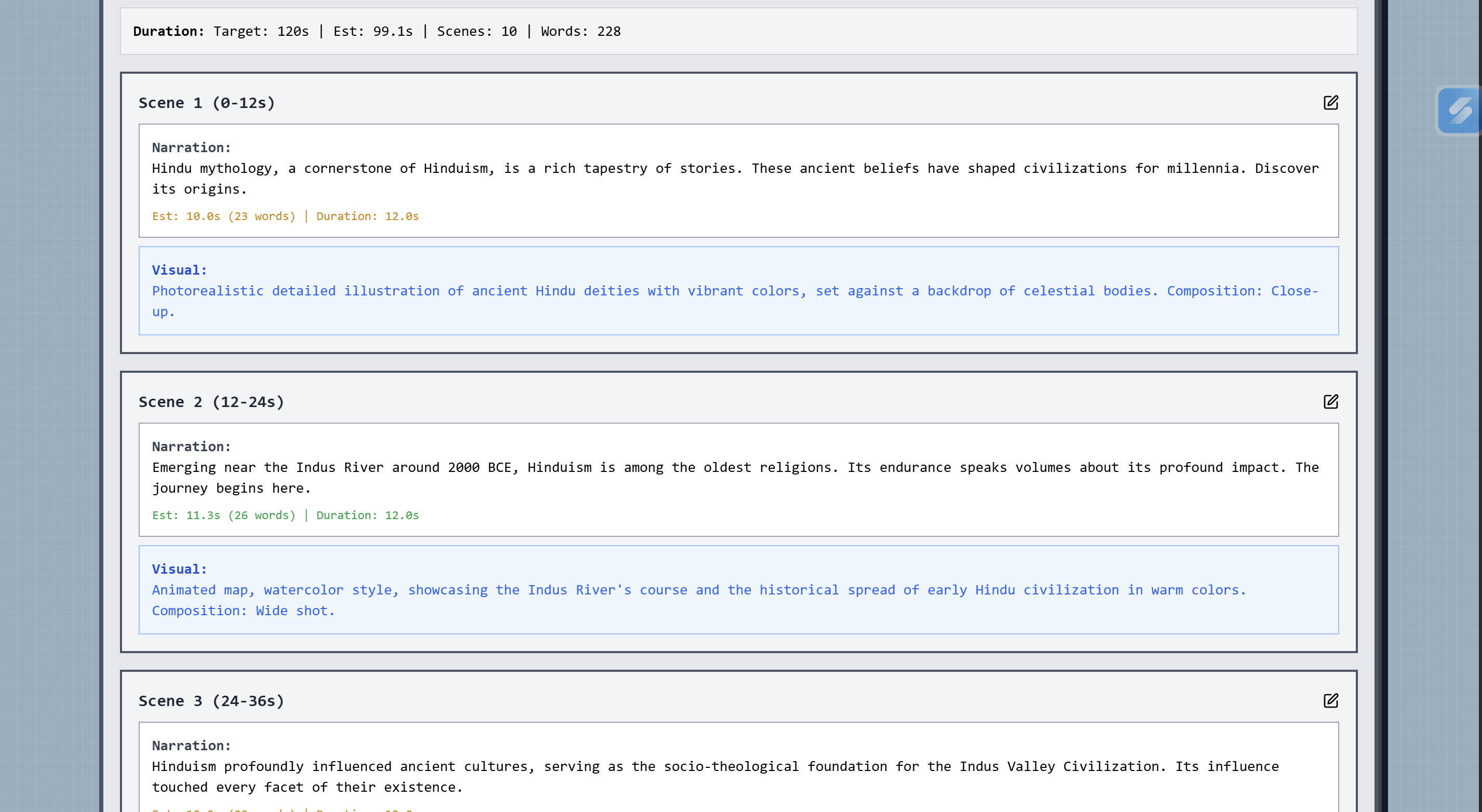Image resolution: width=1482 pixels, height=812 pixels.
Task: Click the edit icon for Scene 1
Action: 1330,102
